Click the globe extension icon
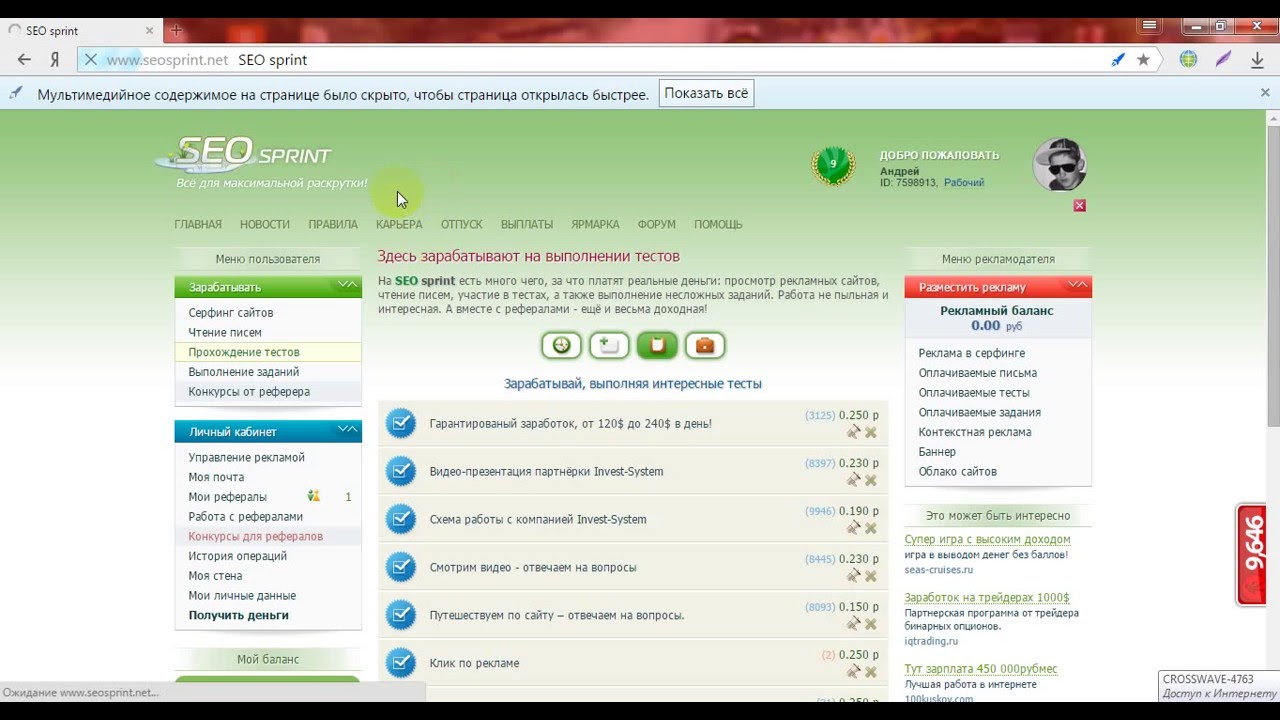Image resolution: width=1280 pixels, height=720 pixels. pyautogui.click(x=1188, y=59)
